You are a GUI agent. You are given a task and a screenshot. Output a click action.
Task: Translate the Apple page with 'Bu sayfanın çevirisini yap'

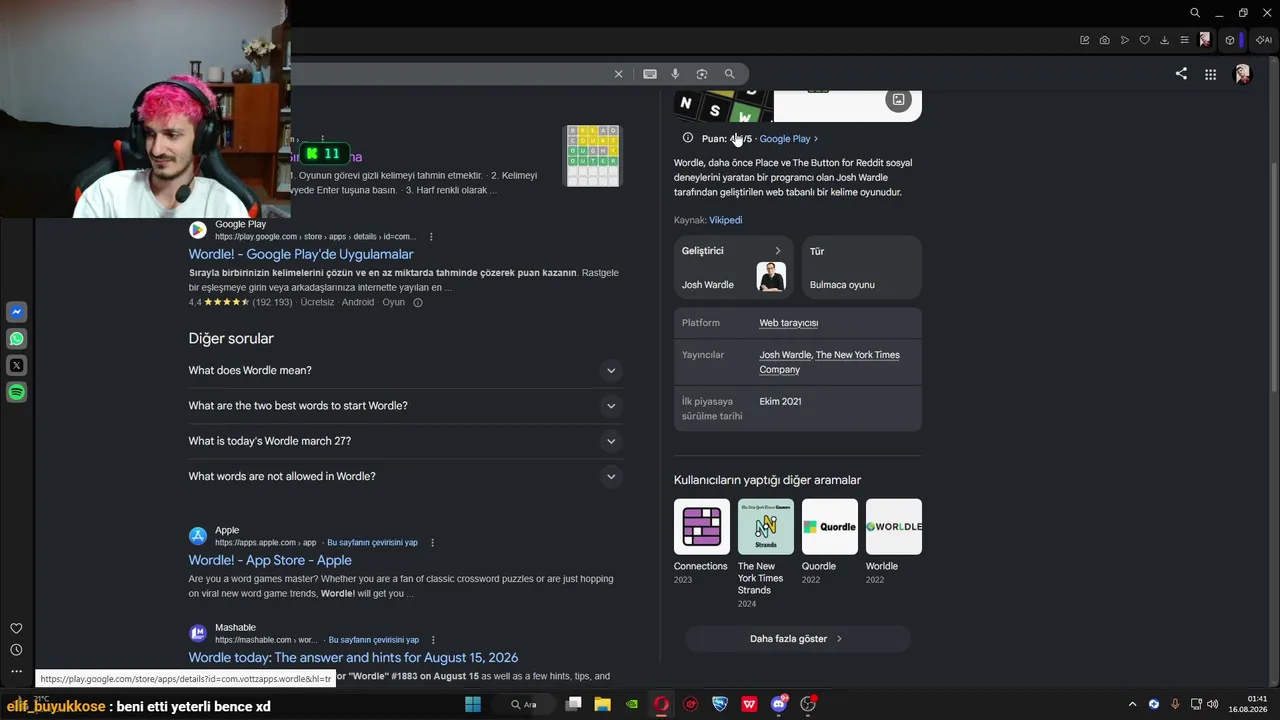[372, 543]
